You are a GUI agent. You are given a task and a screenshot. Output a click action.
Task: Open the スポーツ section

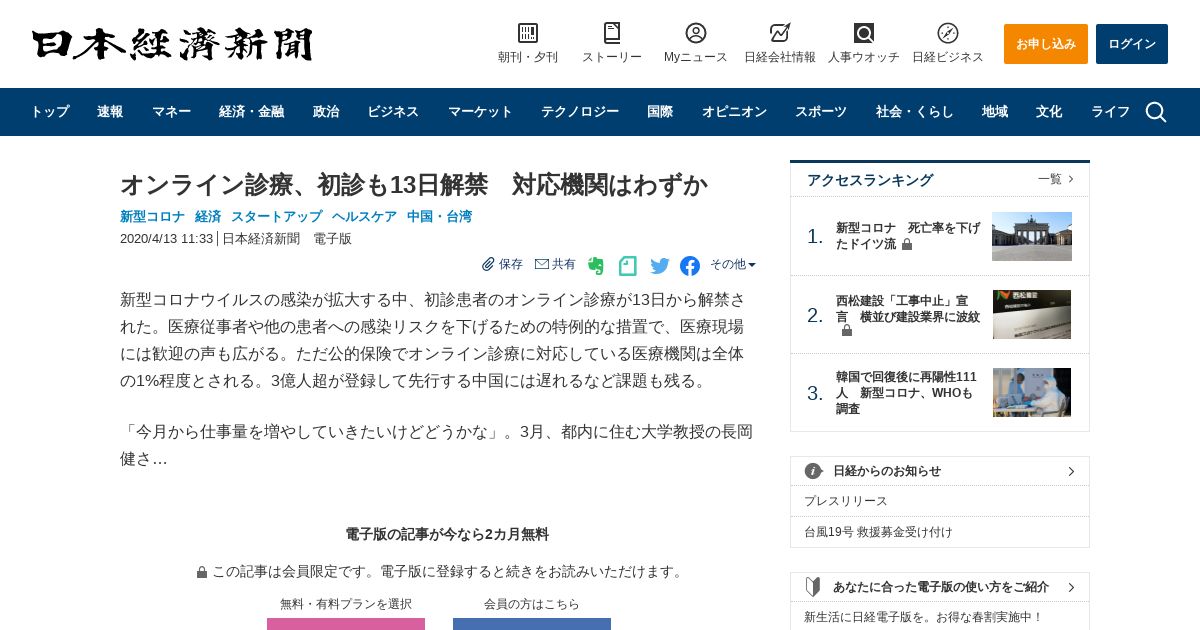(821, 112)
